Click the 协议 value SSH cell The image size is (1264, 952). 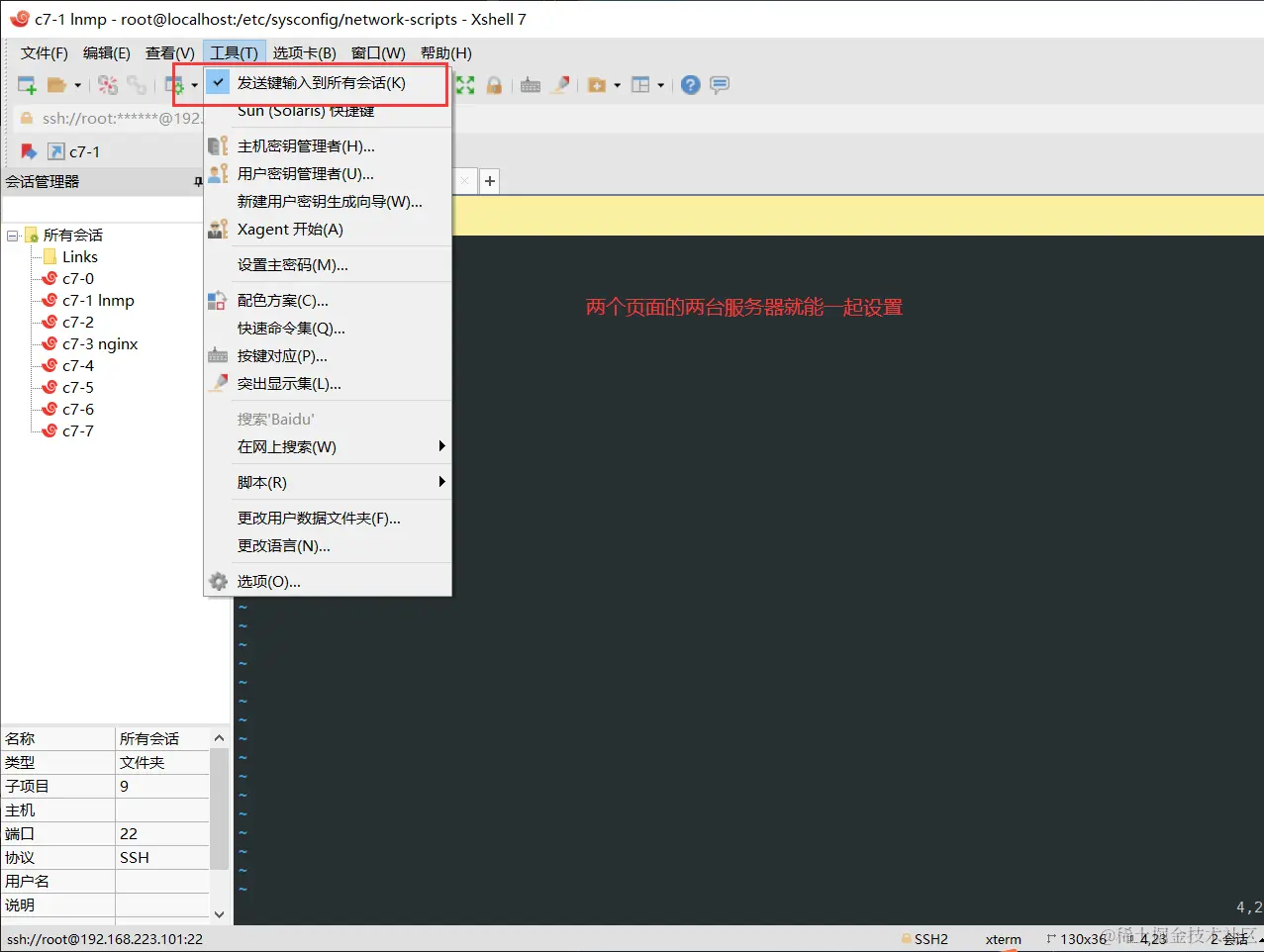162,858
